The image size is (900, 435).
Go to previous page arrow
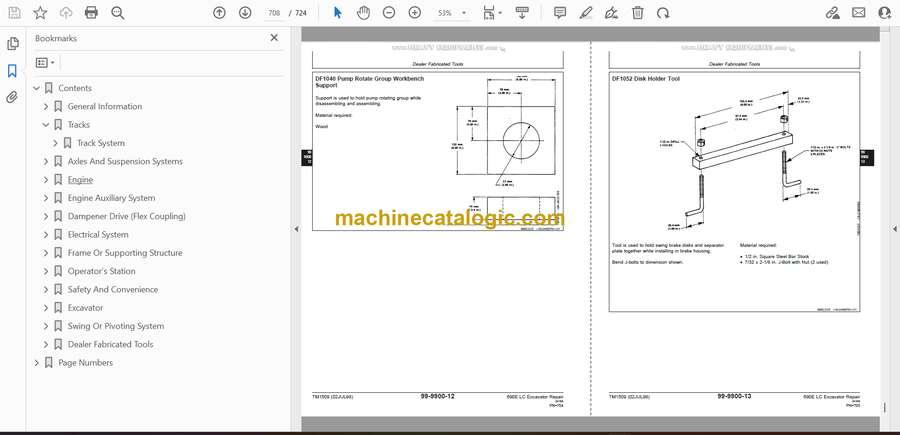point(219,13)
